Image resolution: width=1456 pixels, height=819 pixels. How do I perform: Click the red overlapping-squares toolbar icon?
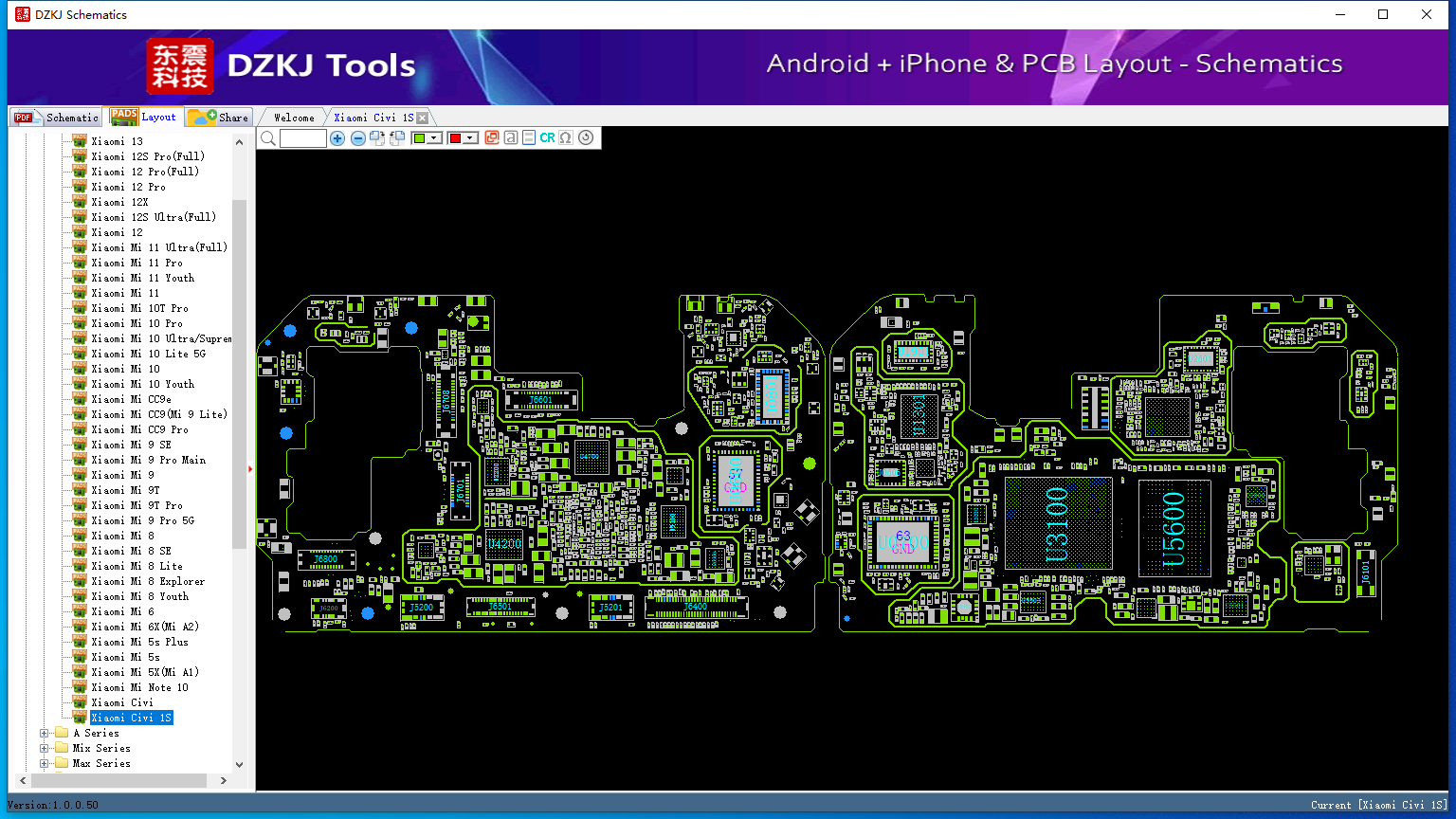[x=492, y=138]
